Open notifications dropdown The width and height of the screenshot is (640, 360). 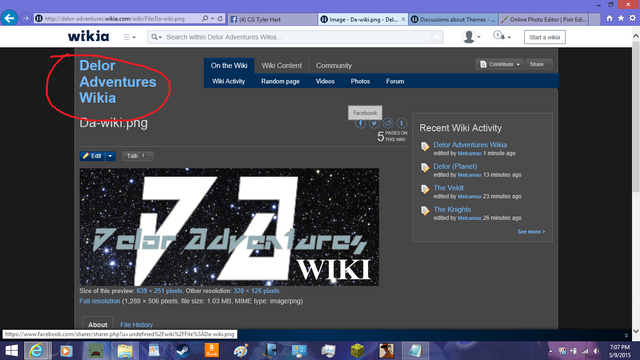point(502,36)
